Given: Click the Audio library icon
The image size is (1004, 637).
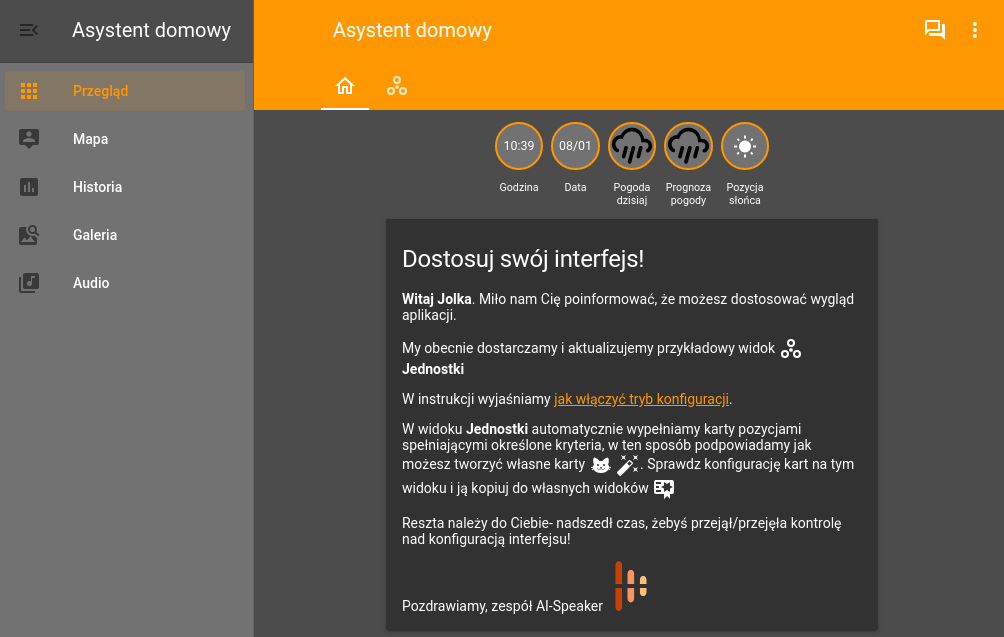Looking at the screenshot, I should tap(29, 283).
